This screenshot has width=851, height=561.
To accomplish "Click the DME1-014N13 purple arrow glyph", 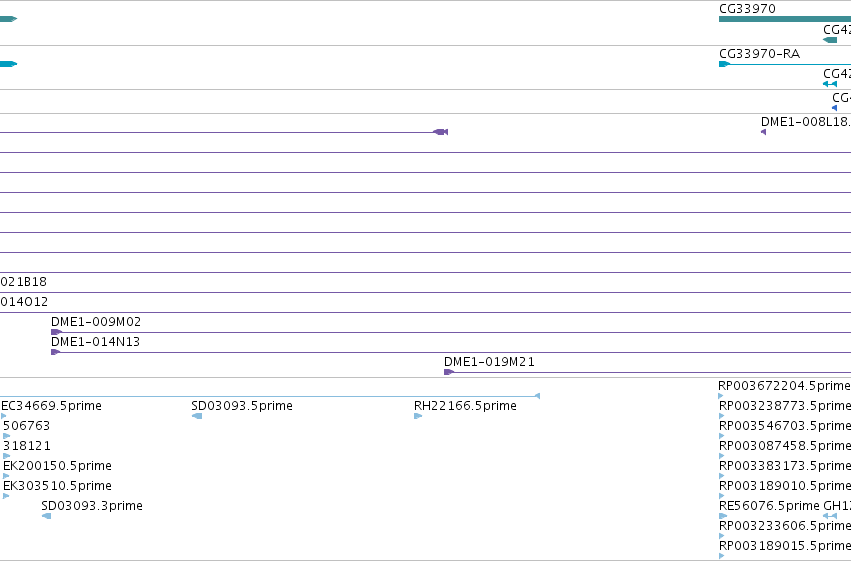I will [55, 352].
